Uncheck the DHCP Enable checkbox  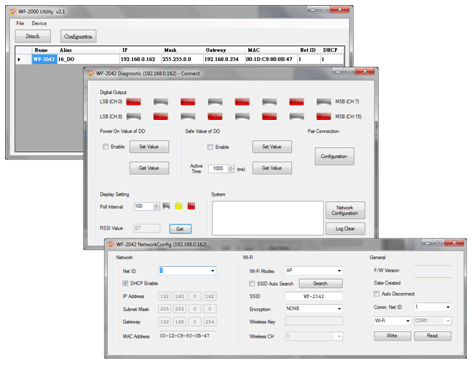pos(125,283)
